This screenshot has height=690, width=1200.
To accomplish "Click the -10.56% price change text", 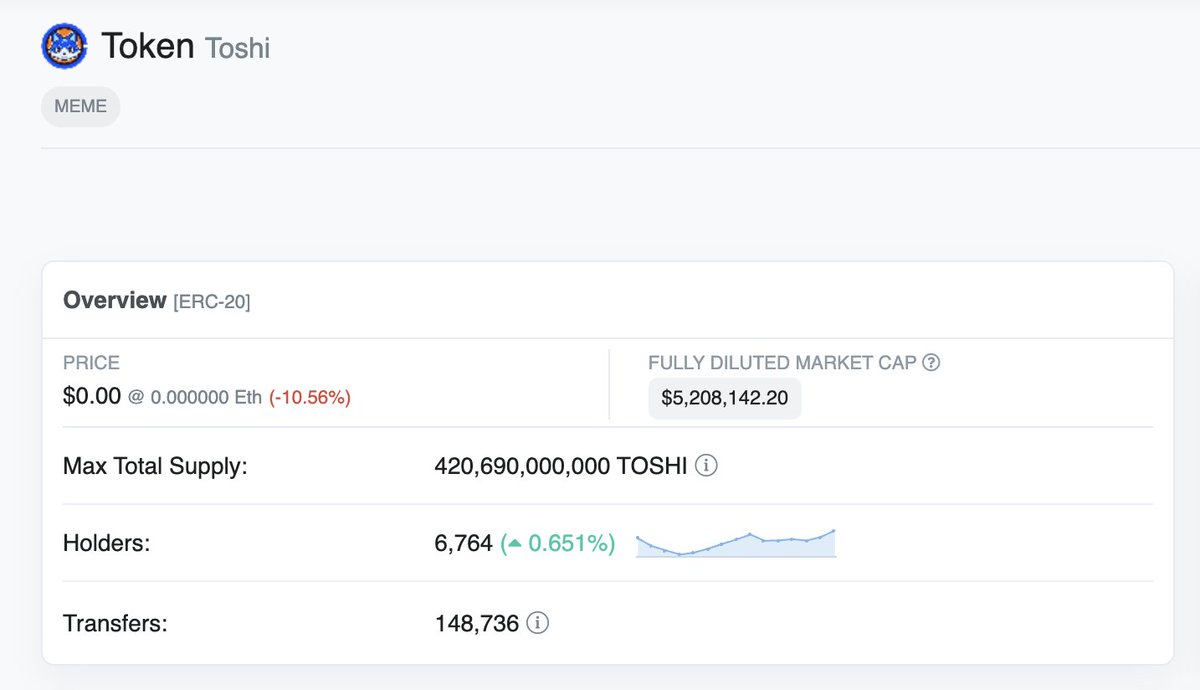I will pyautogui.click(x=310, y=397).
